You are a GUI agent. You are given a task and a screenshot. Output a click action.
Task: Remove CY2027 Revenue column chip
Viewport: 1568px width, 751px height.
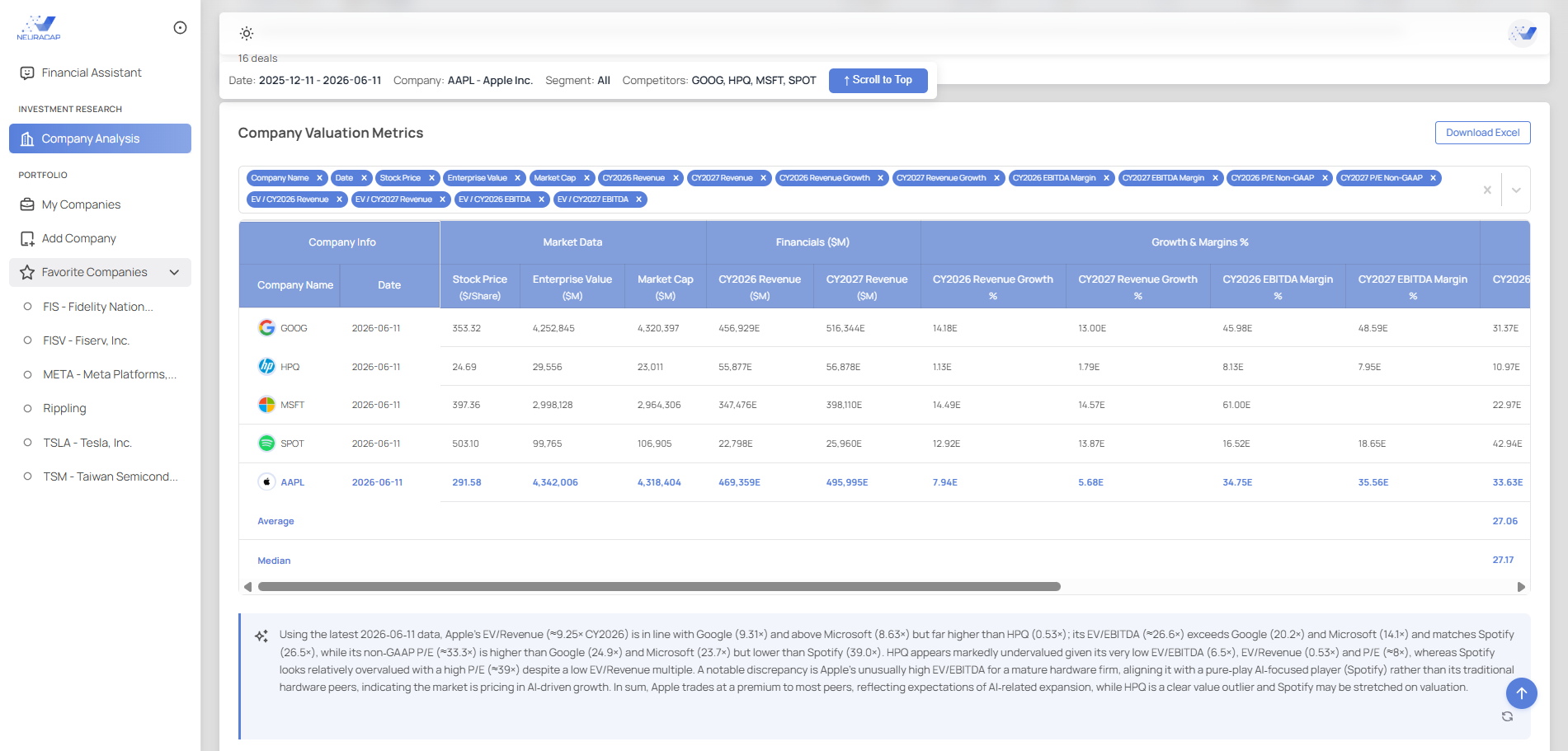(x=764, y=178)
